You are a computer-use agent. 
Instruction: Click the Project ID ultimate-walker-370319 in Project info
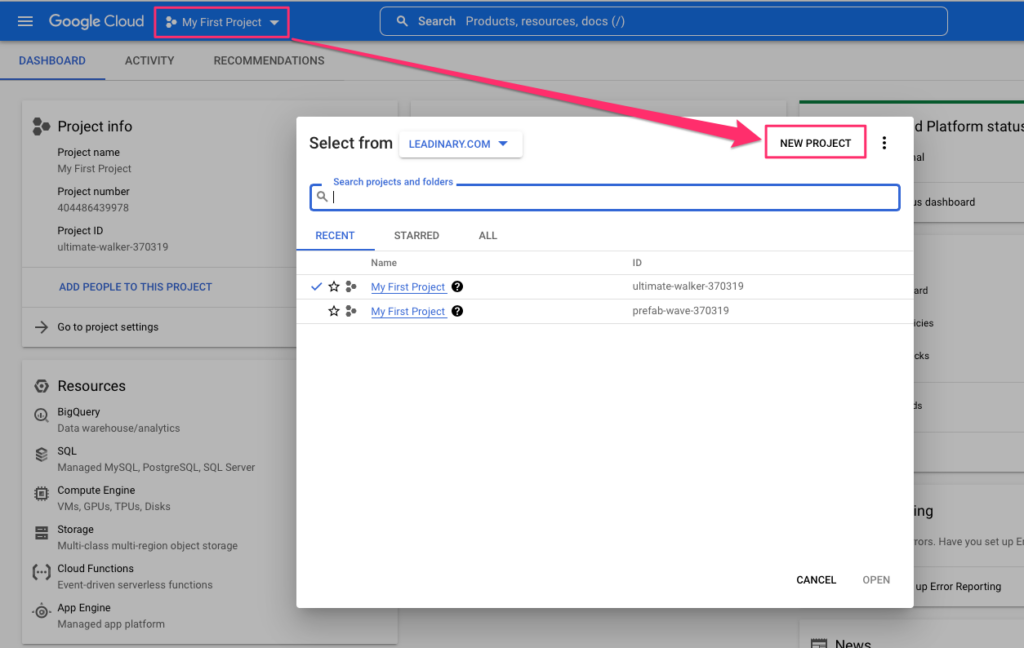click(x=112, y=248)
